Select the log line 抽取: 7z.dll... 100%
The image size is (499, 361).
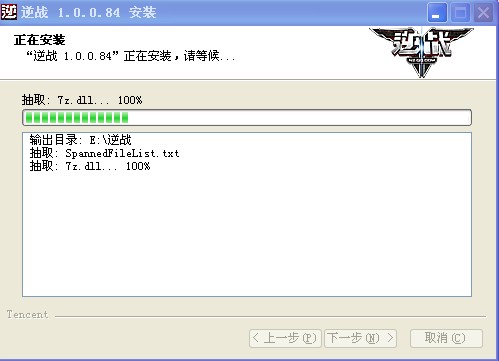90,166
